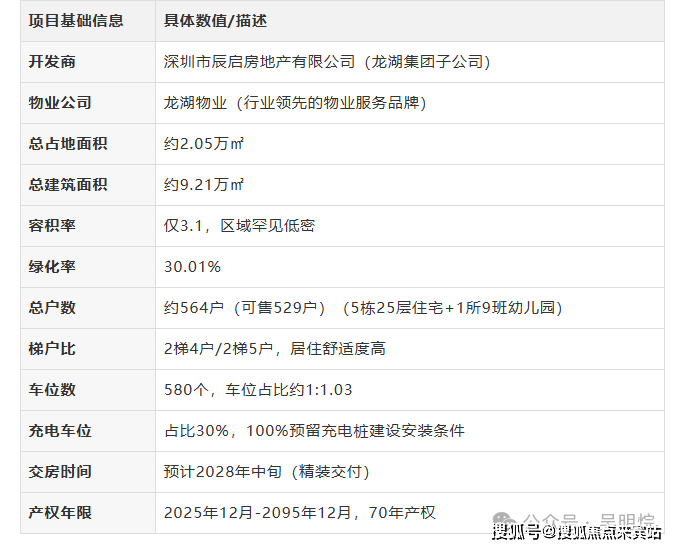Image resolution: width=676 pixels, height=549 pixels.
Task: Click the 仅3.1，区域罕见低密 value
Action: [x=239, y=226]
